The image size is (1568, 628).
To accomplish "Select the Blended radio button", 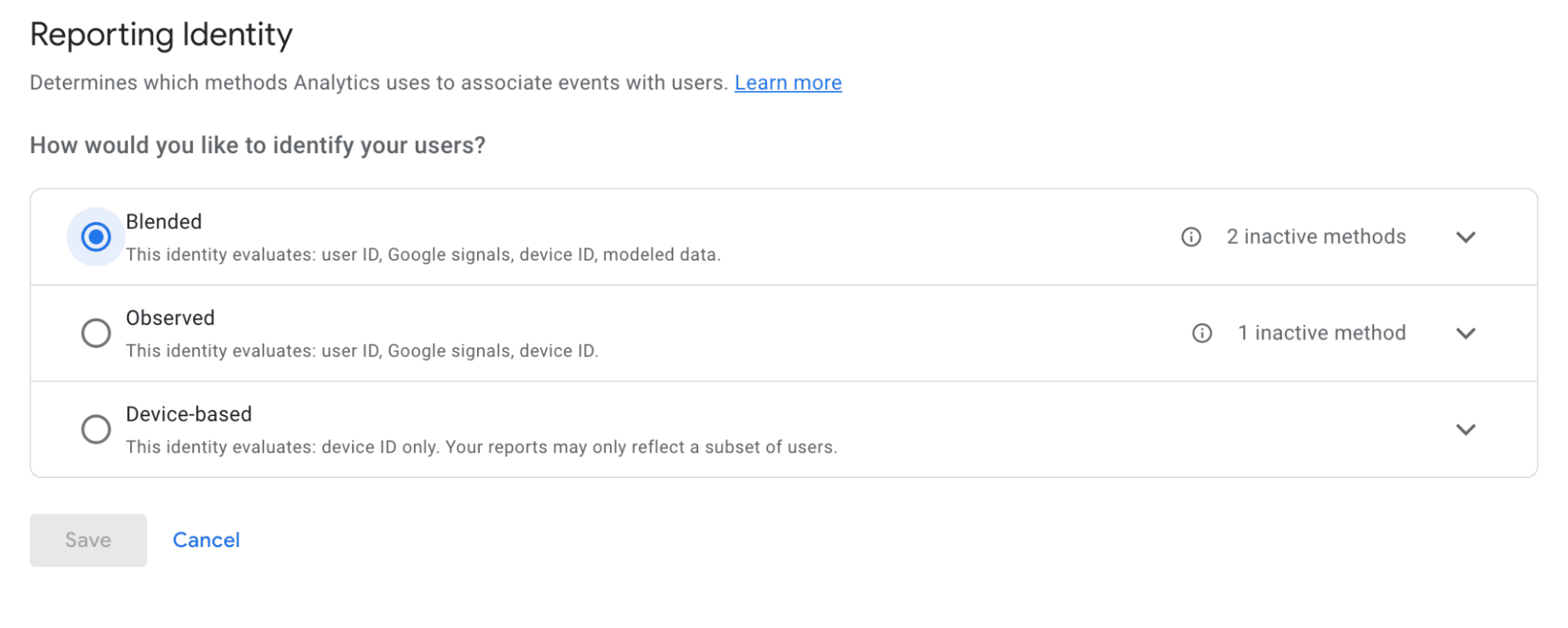I will point(95,235).
